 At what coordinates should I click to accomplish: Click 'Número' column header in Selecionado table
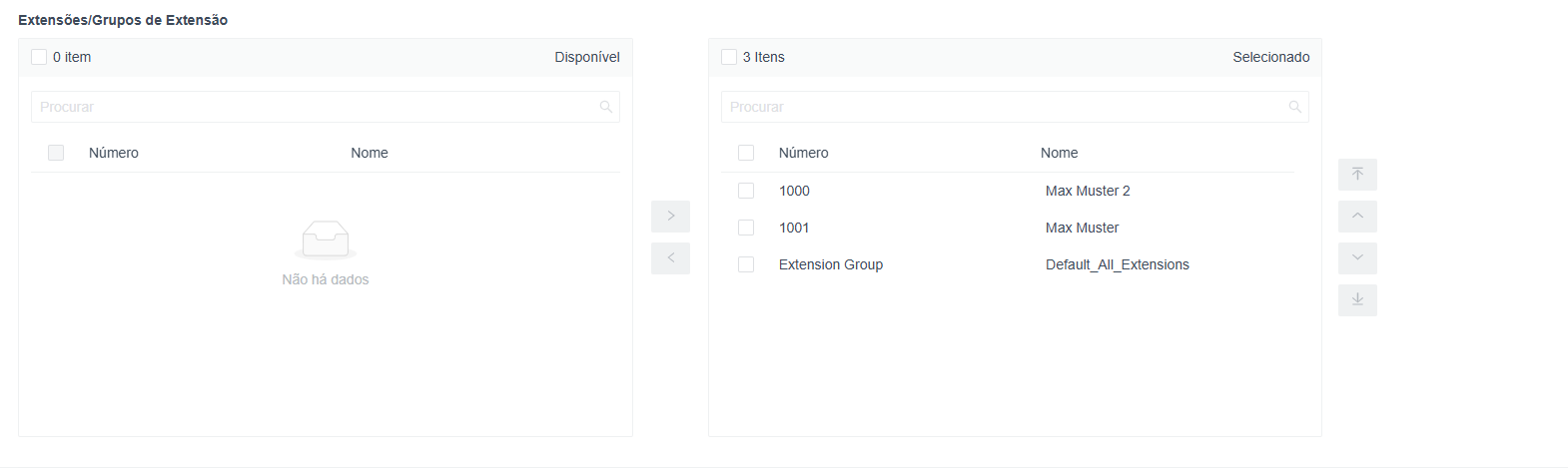pos(804,153)
